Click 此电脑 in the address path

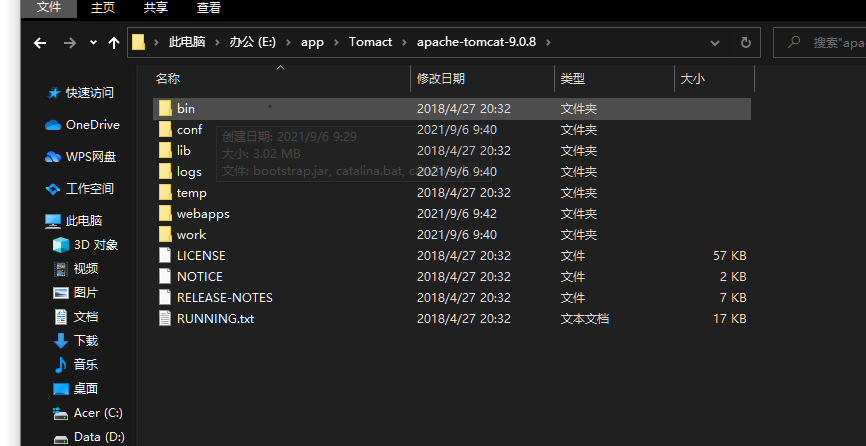click(x=187, y=42)
